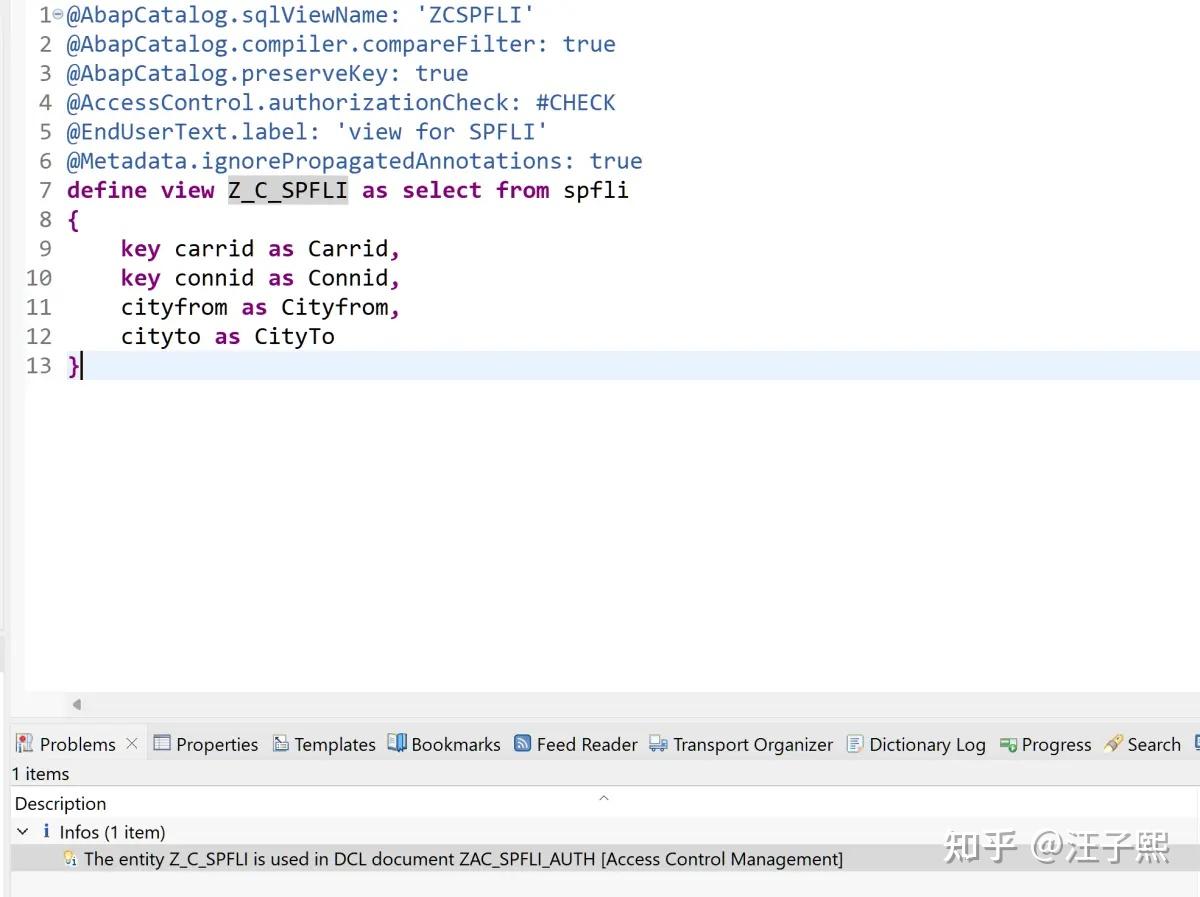Click the Dictionary Log icon
The width and height of the screenshot is (1200, 897).
[x=855, y=743]
